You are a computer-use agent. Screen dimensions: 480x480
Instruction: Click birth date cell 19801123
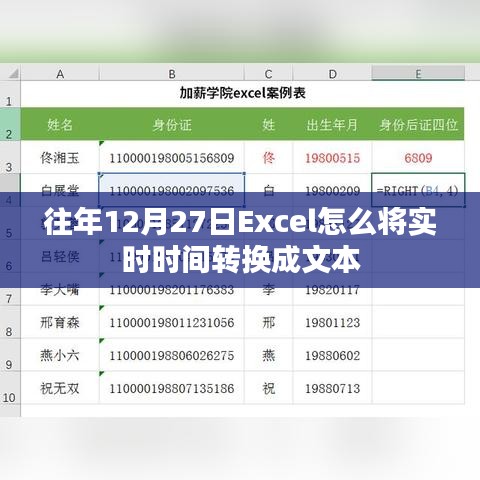coord(332,322)
